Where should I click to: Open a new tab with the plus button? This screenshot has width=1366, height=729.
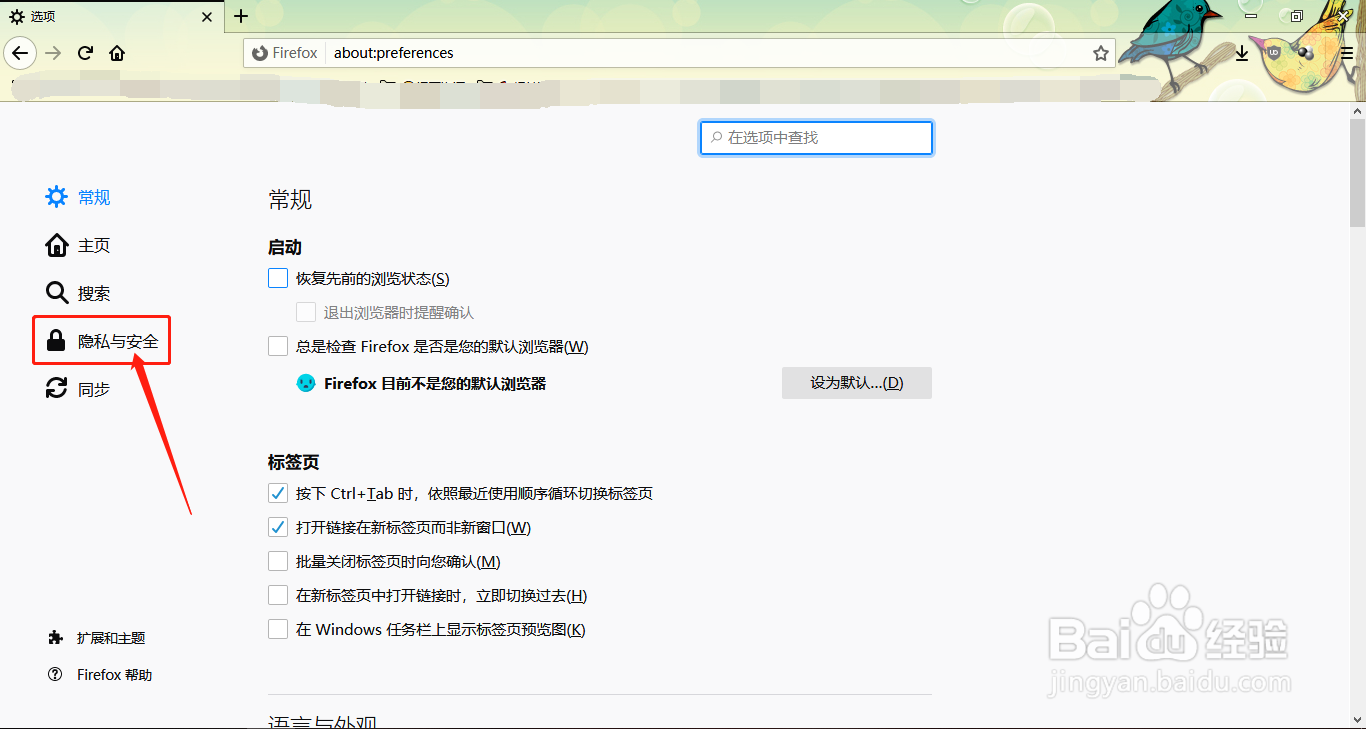click(241, 16)
